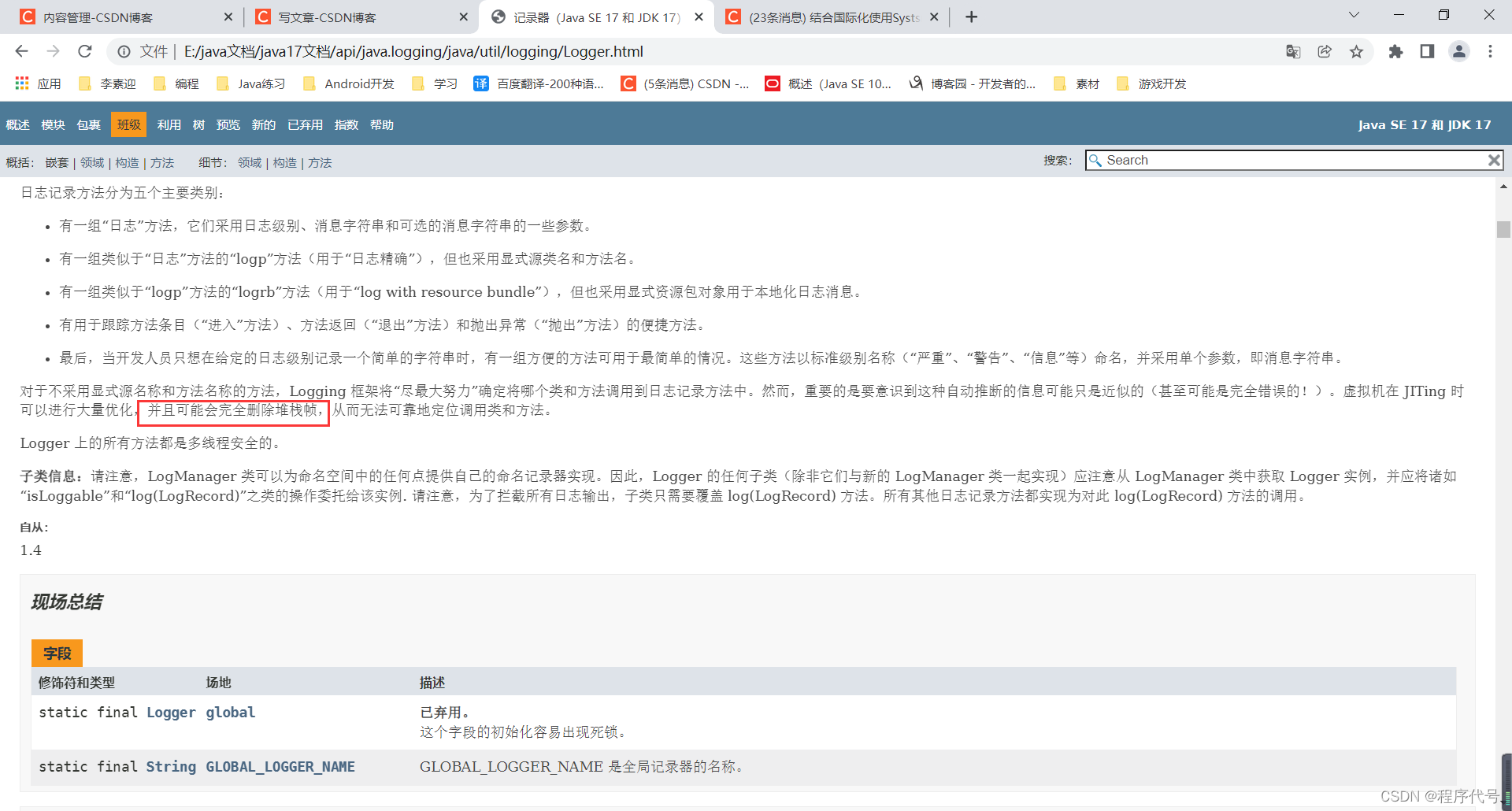Image resolution: width=1512 pixels, height=811 pixels.
Task: Open the 包裹 package navigation item
Action: tap(88, 124)
